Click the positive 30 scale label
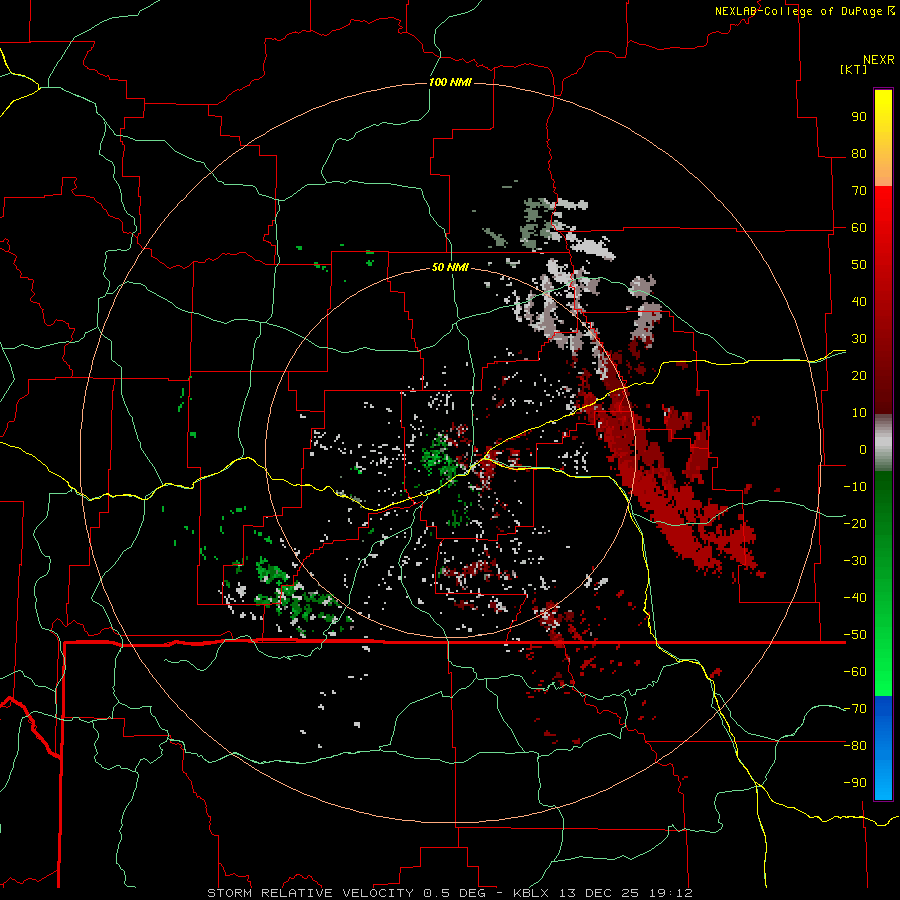This screenshot has width=900, height=900. pos(859,339)
